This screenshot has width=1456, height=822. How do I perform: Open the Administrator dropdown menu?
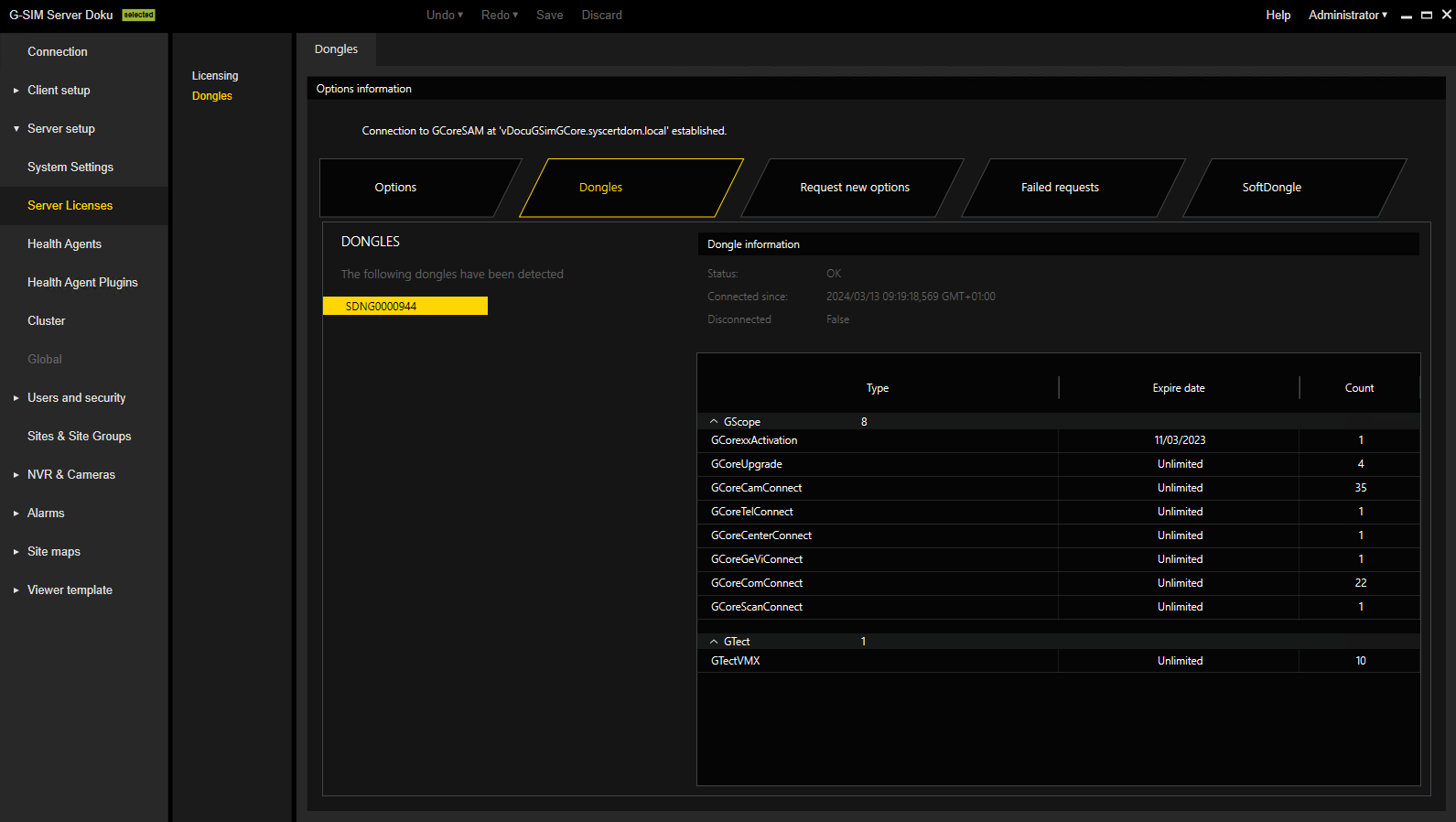coord(1347,15)
